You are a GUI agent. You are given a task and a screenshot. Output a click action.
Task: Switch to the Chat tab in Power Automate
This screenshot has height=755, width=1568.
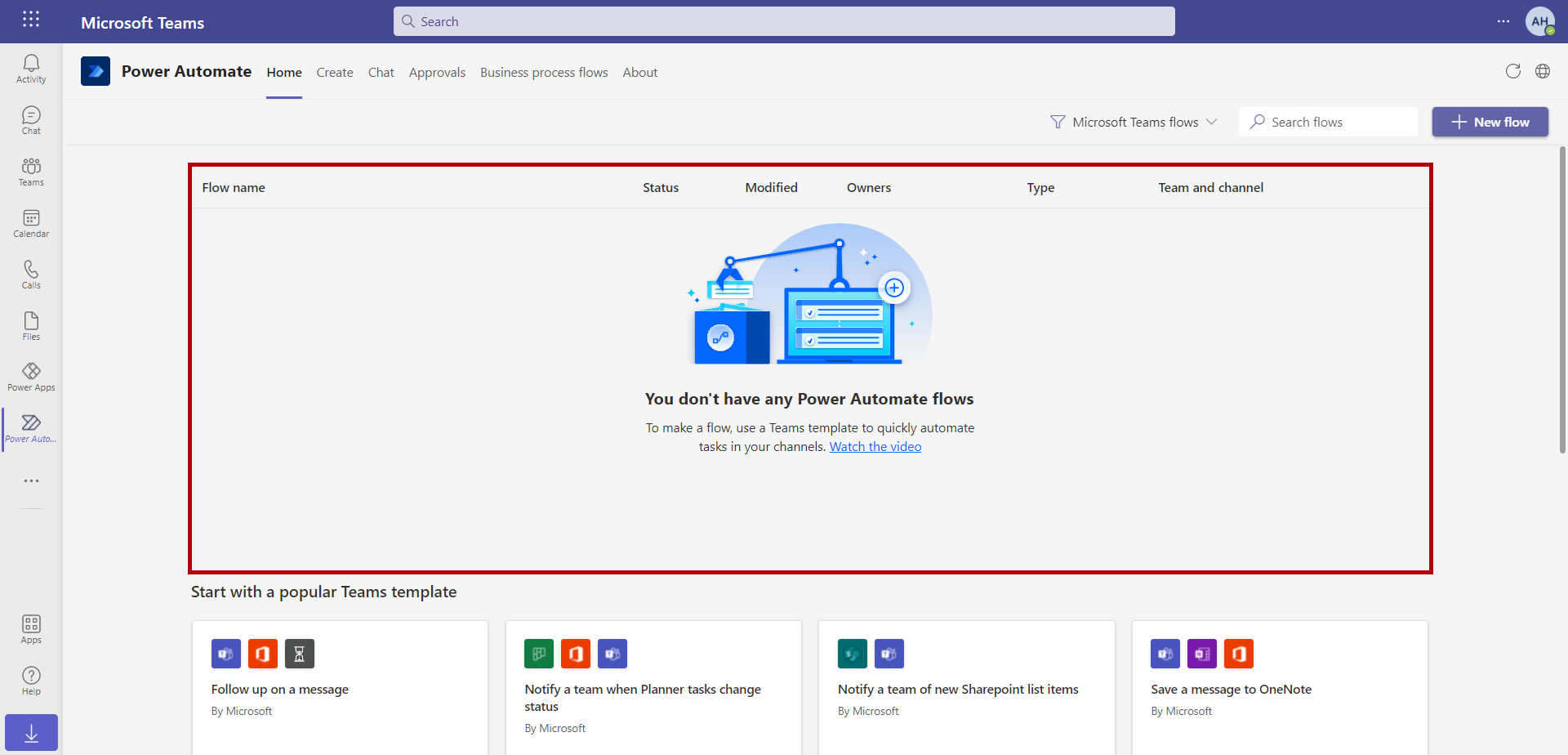[x=381, y=73]
